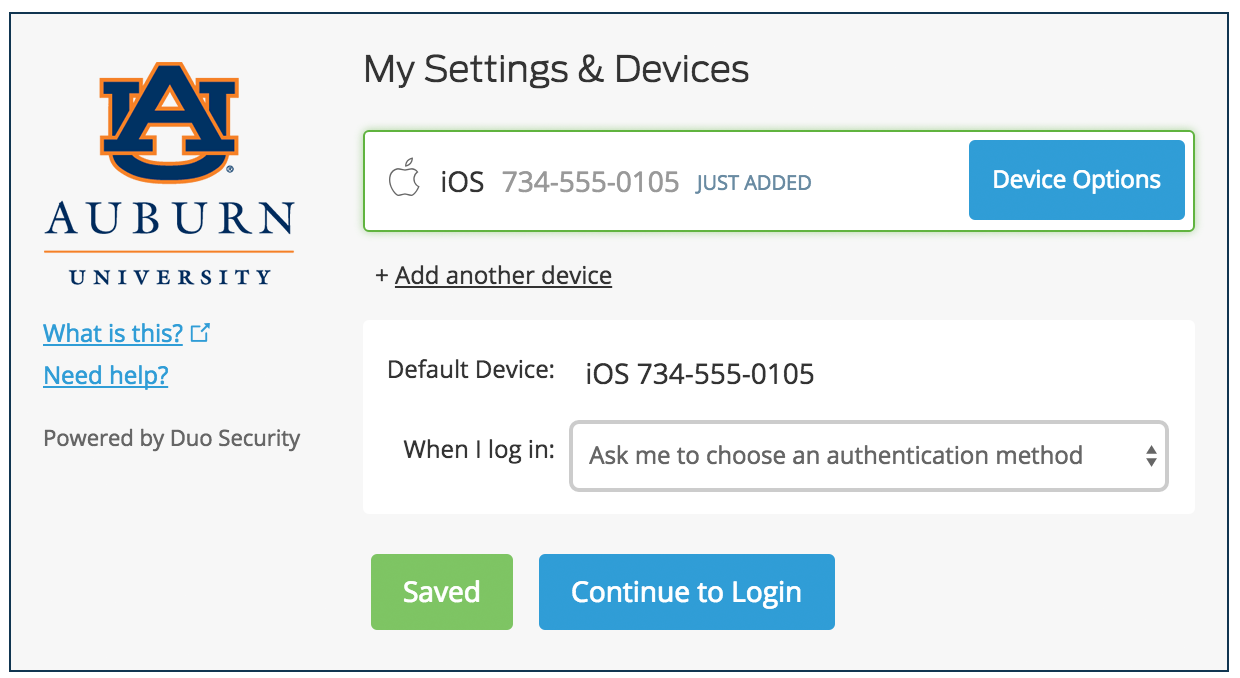Click the My Settings & Devices heading
The height and width of the screenshot is (678, 1240).
click(556, 69)
